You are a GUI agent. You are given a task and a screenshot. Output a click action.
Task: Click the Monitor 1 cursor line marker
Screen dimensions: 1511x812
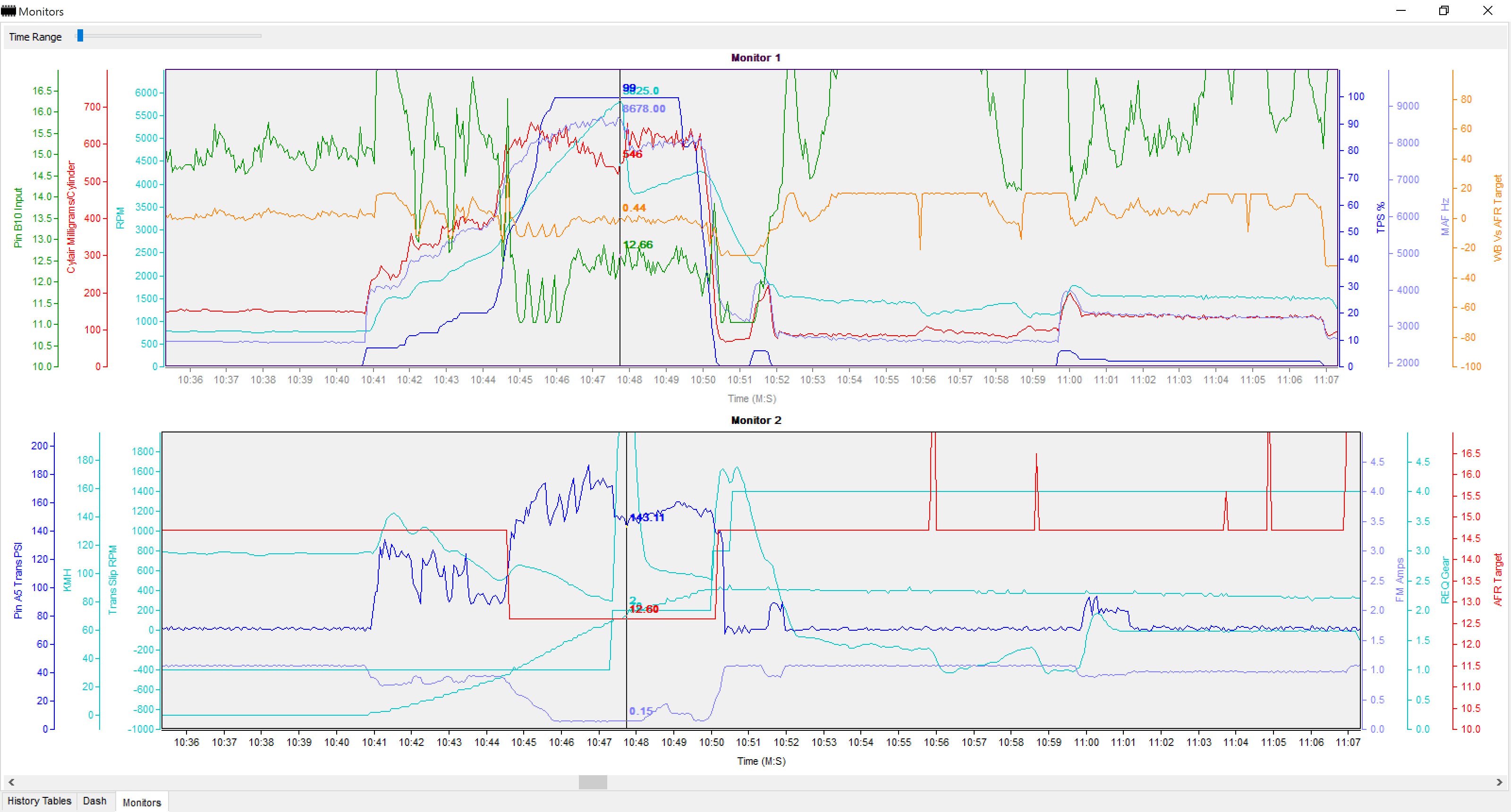[x=620, y=218]
